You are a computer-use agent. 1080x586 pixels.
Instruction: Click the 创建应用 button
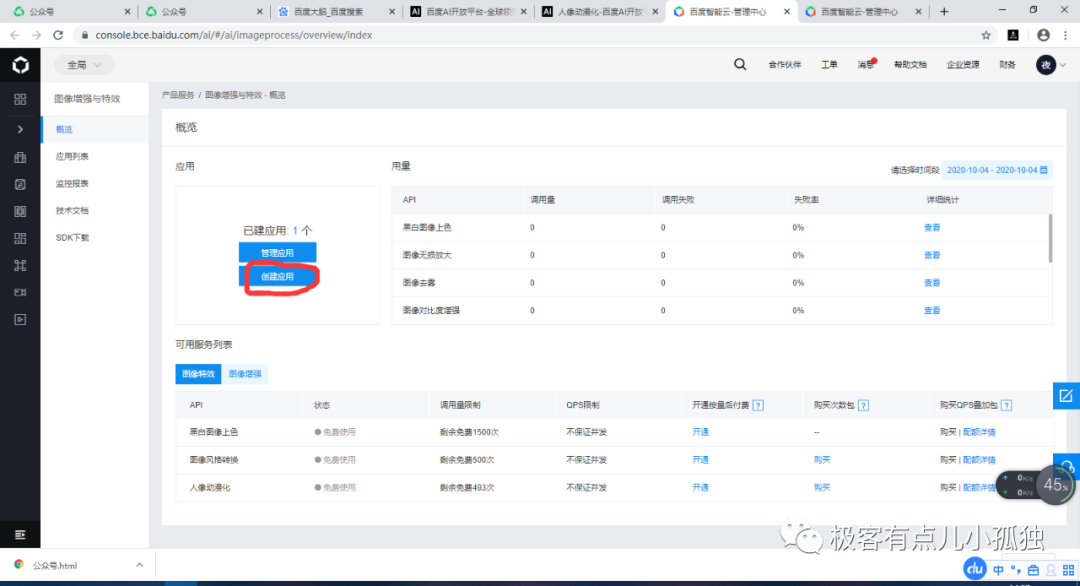(278, 276)
